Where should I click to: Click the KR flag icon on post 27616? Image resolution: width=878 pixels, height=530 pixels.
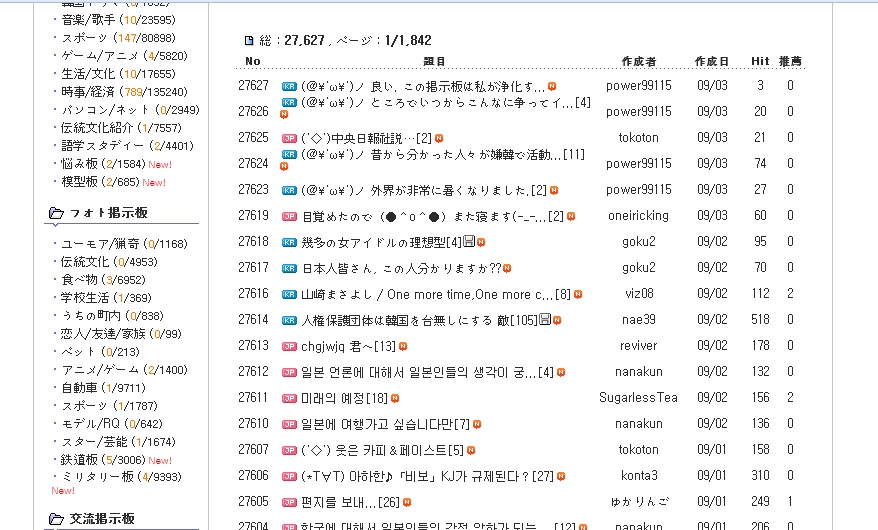point(289,294)
